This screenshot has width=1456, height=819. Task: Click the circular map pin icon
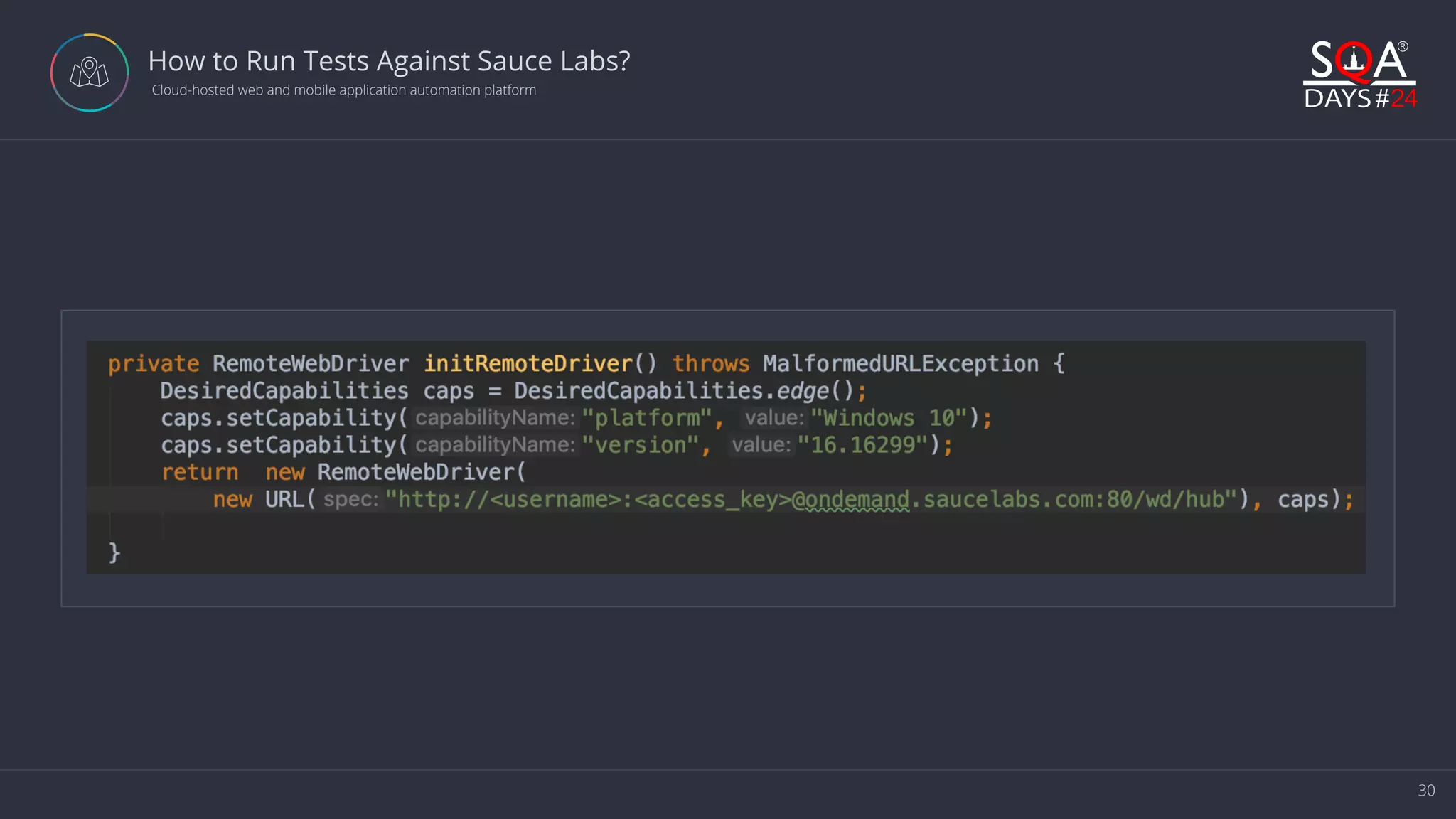(x=90, y=73)
